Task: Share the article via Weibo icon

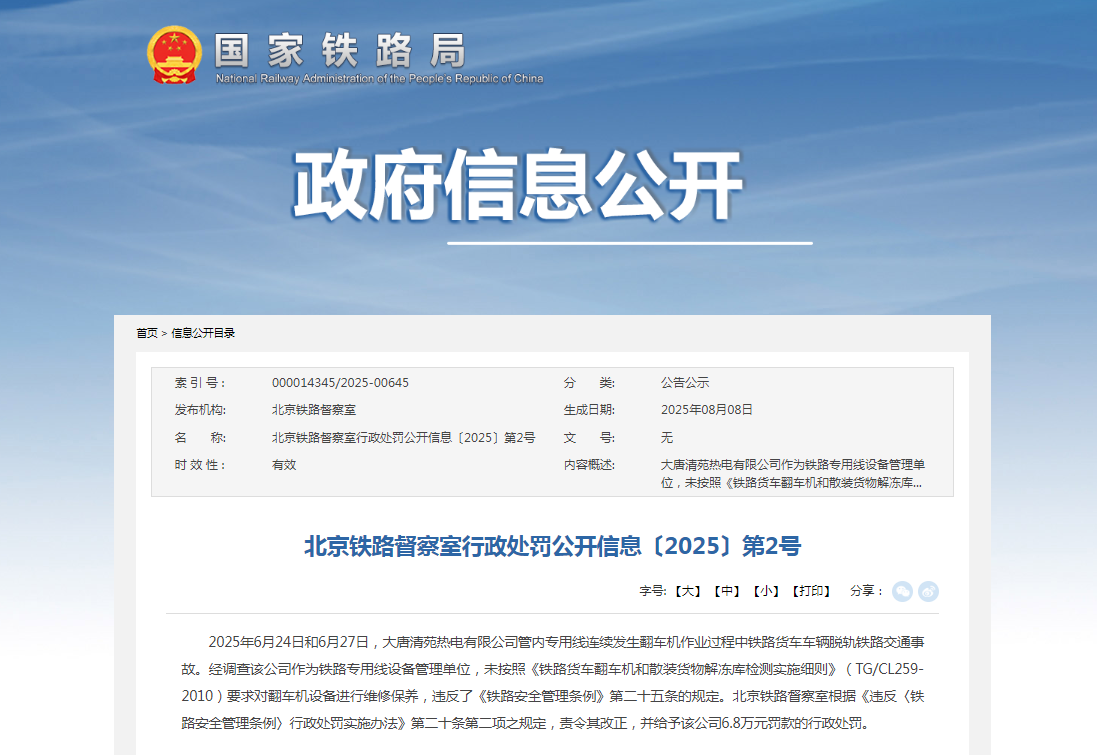Action: (928, 591)
